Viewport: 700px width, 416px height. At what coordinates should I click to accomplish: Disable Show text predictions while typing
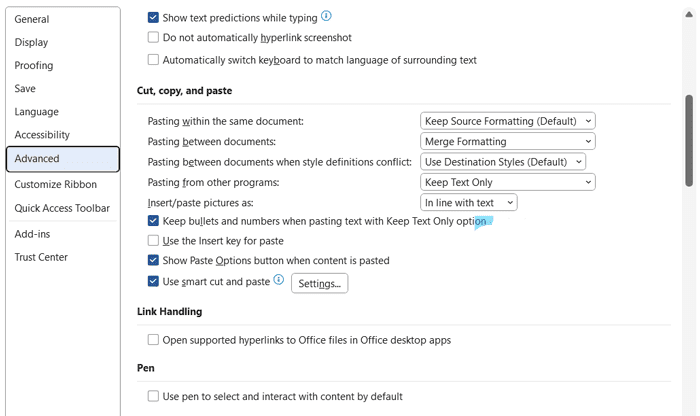click(x=153, y=18)
